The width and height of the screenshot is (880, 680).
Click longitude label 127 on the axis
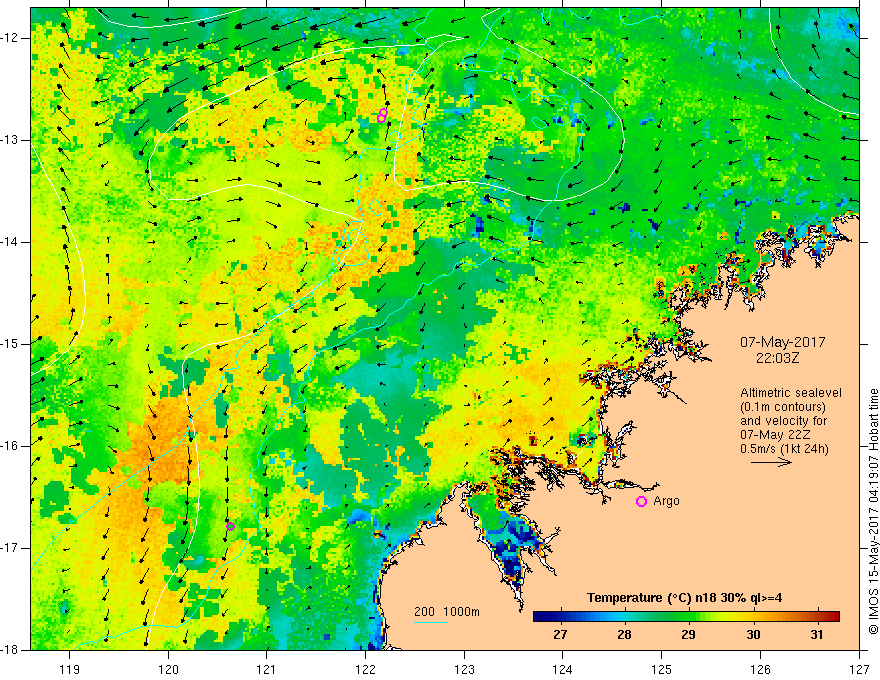(x=859, y=669)
